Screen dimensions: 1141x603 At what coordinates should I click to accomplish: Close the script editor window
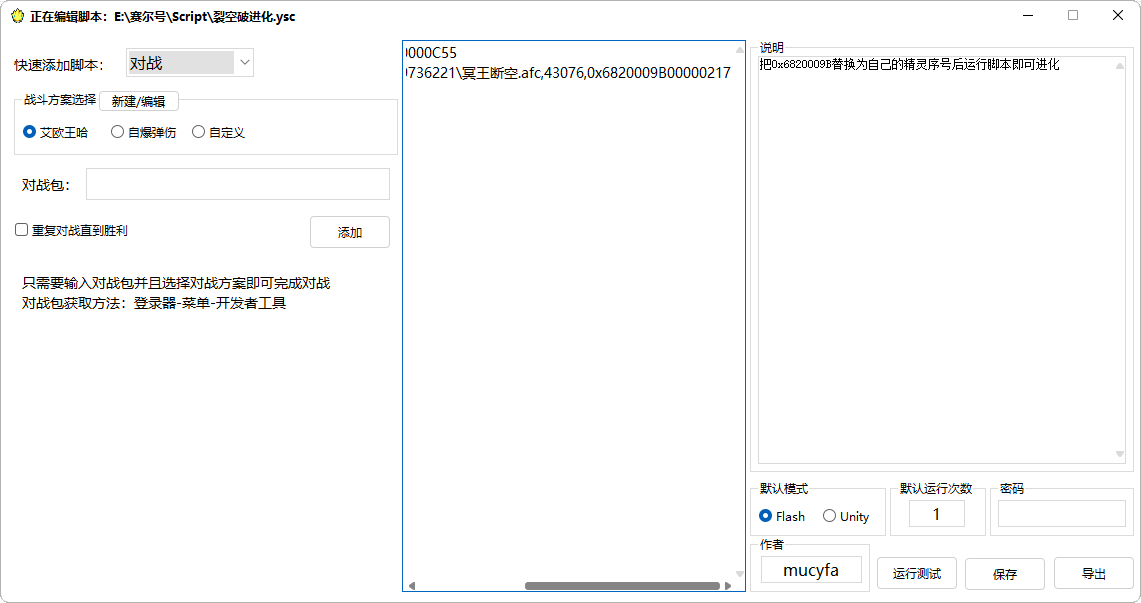[1118, 15]
